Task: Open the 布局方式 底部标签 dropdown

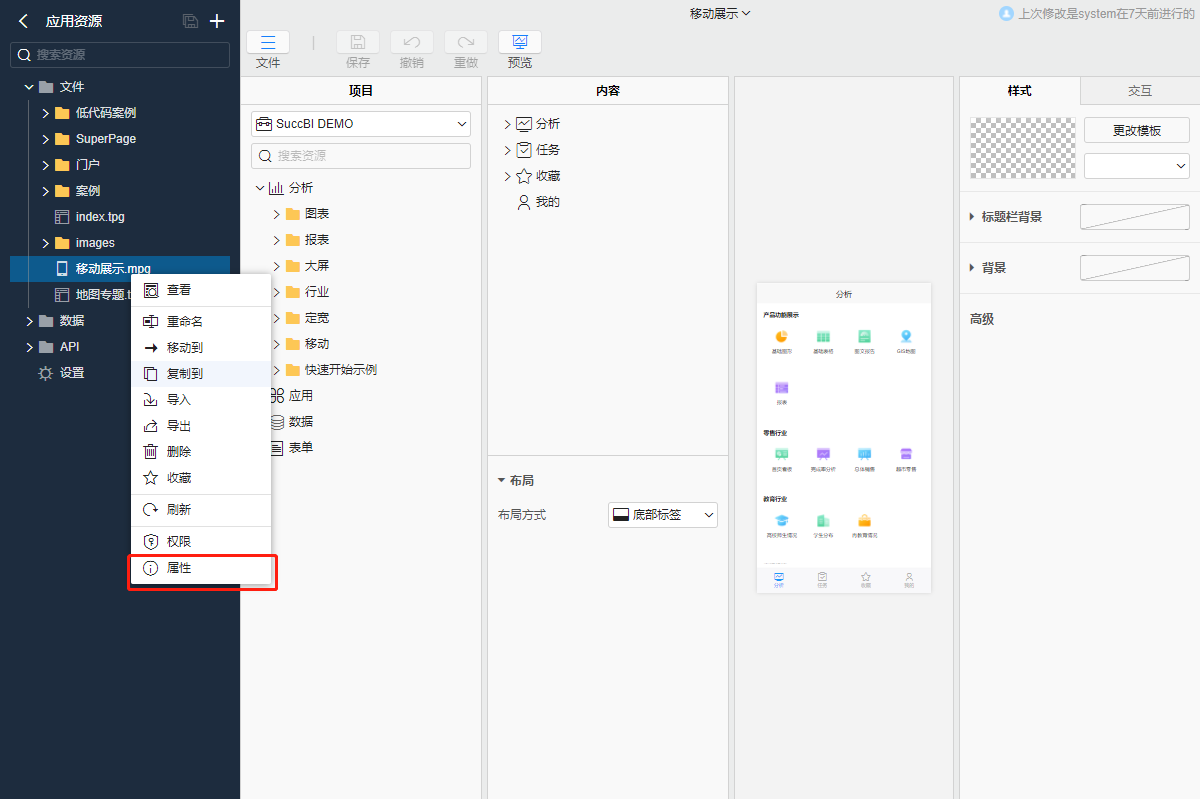Action: point(663,515)
